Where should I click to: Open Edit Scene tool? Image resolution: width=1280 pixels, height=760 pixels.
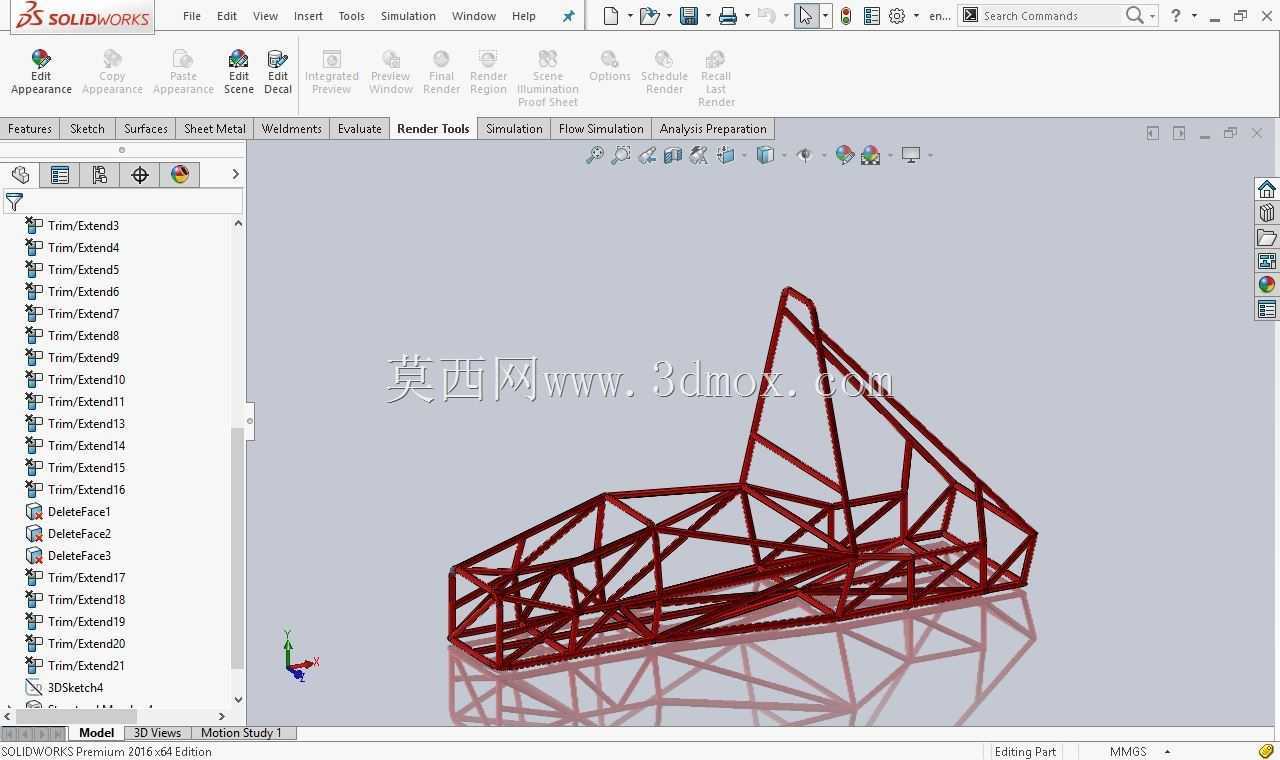click(238, 73)
